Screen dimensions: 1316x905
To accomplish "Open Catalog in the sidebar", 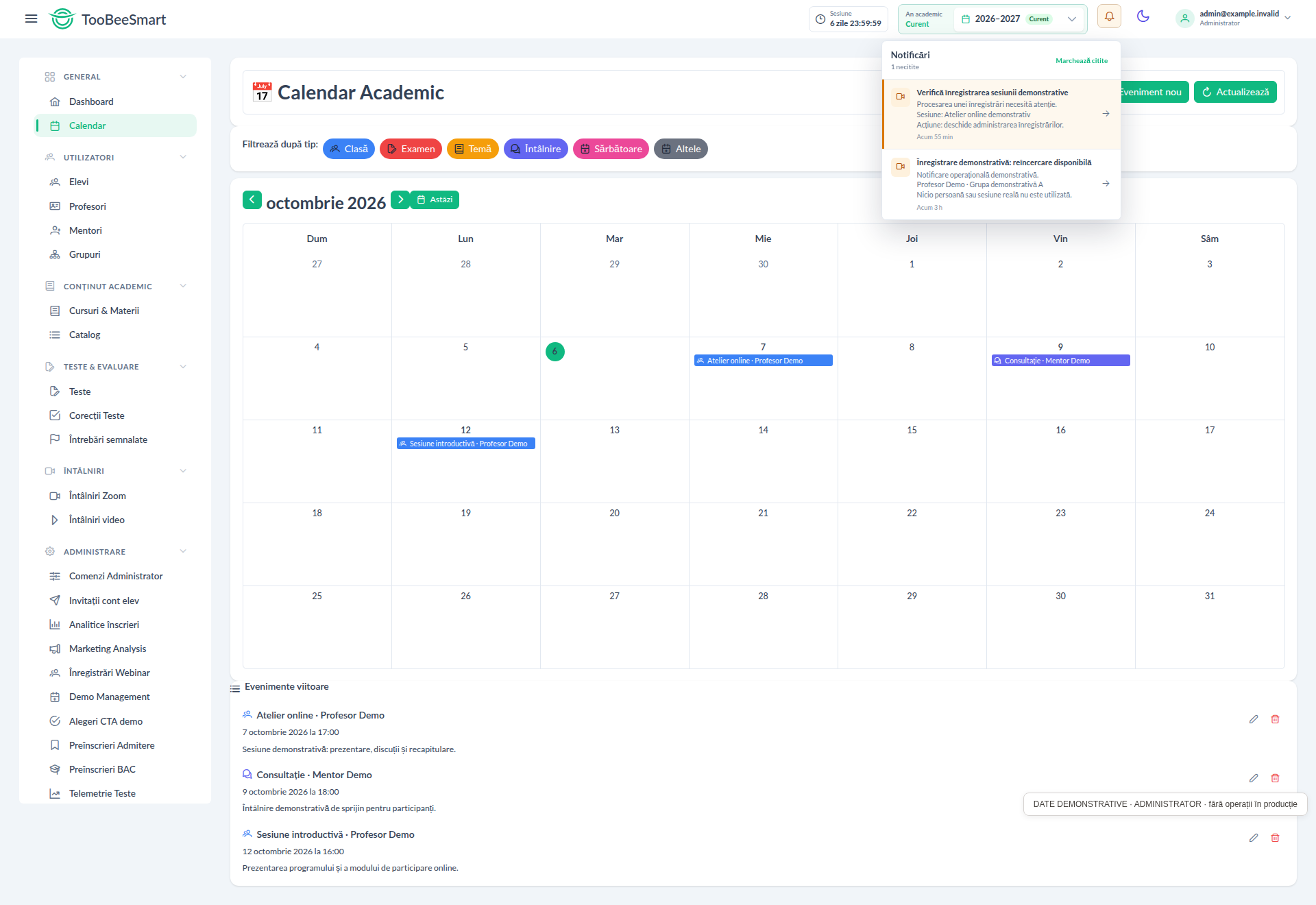I will pos(115,335).
